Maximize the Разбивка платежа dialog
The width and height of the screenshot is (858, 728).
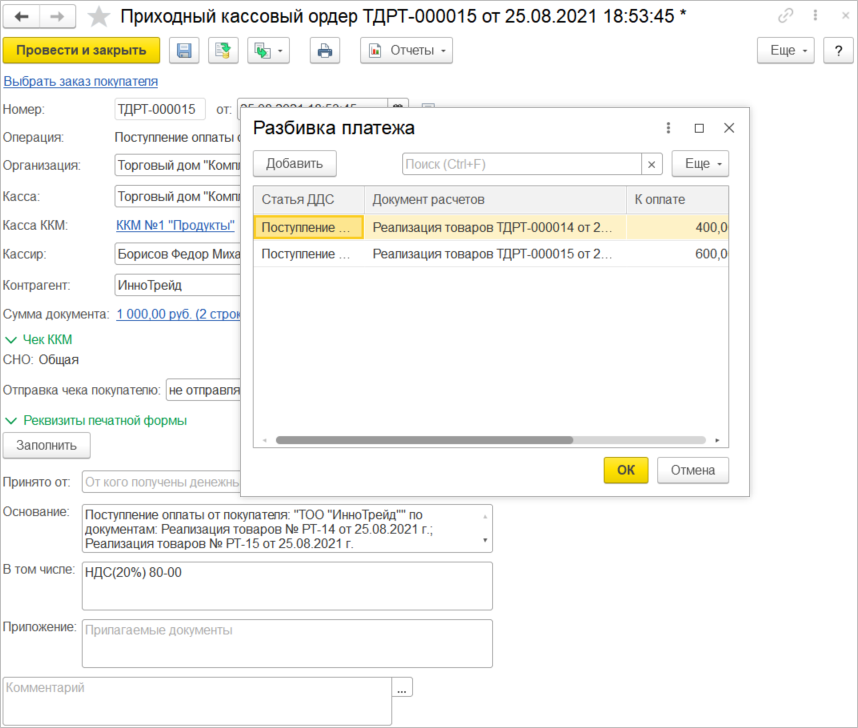click(699, 128)
